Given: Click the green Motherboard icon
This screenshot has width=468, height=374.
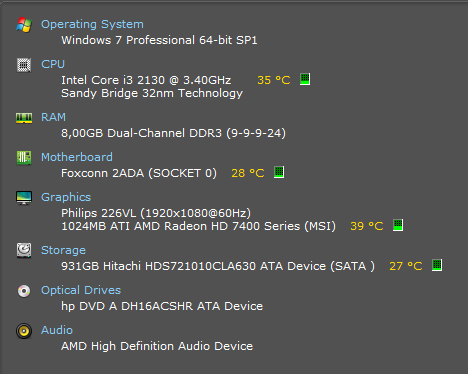Looking at the screenshot, I should 24,158.
